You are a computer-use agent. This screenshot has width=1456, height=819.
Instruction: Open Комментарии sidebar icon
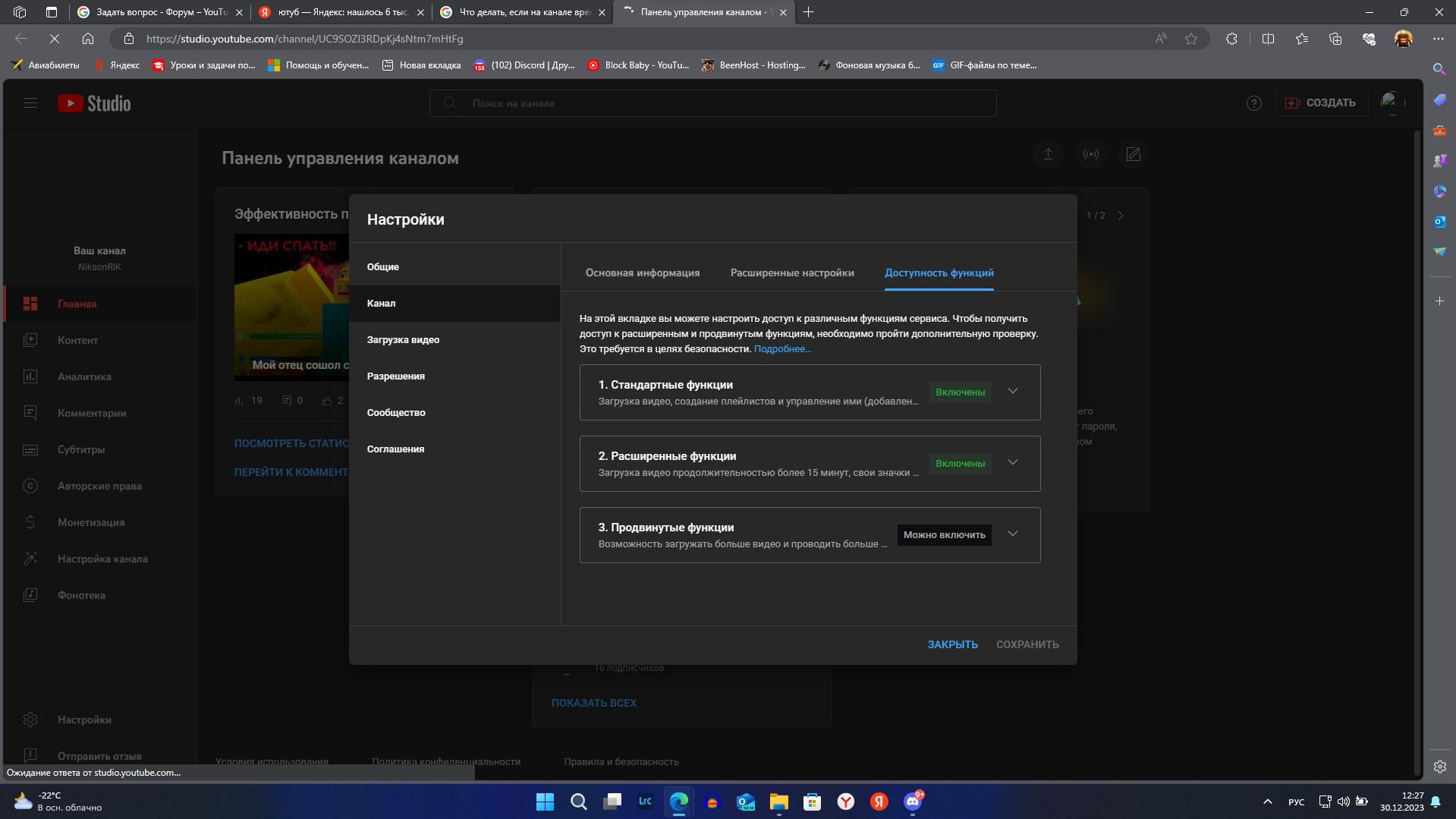30,413
